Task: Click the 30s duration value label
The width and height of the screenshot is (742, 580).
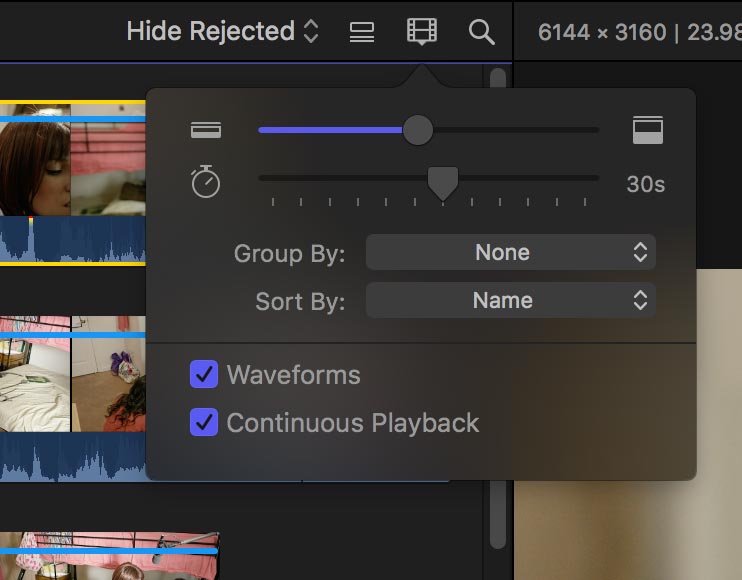Action: [x=645, y=184]
